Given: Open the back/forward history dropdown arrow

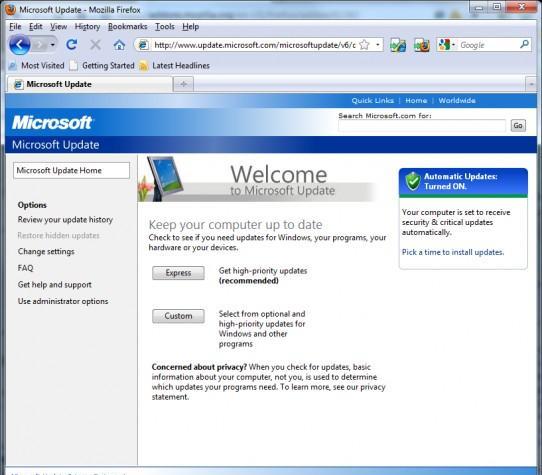Looking at the screenshot, I should [53, 45].
